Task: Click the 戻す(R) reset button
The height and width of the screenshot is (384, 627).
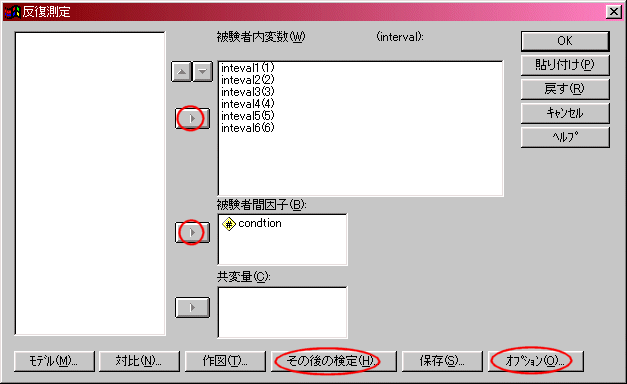Action: pos(565,89)
